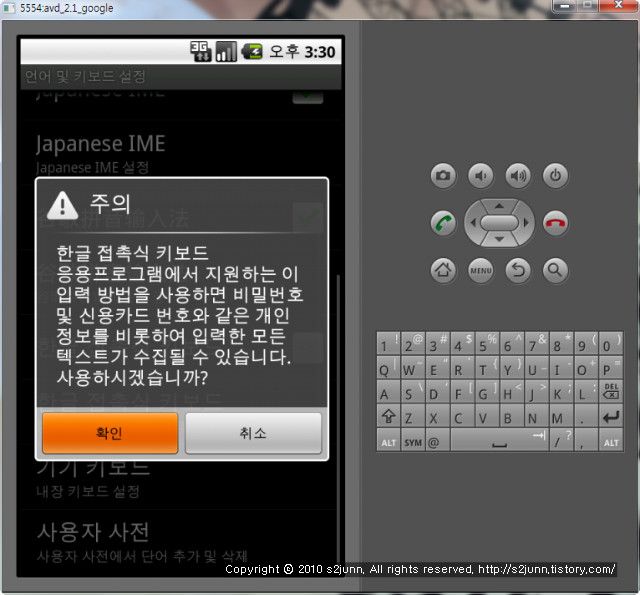
Task: Close the emulator window
Action: [618, 6]
